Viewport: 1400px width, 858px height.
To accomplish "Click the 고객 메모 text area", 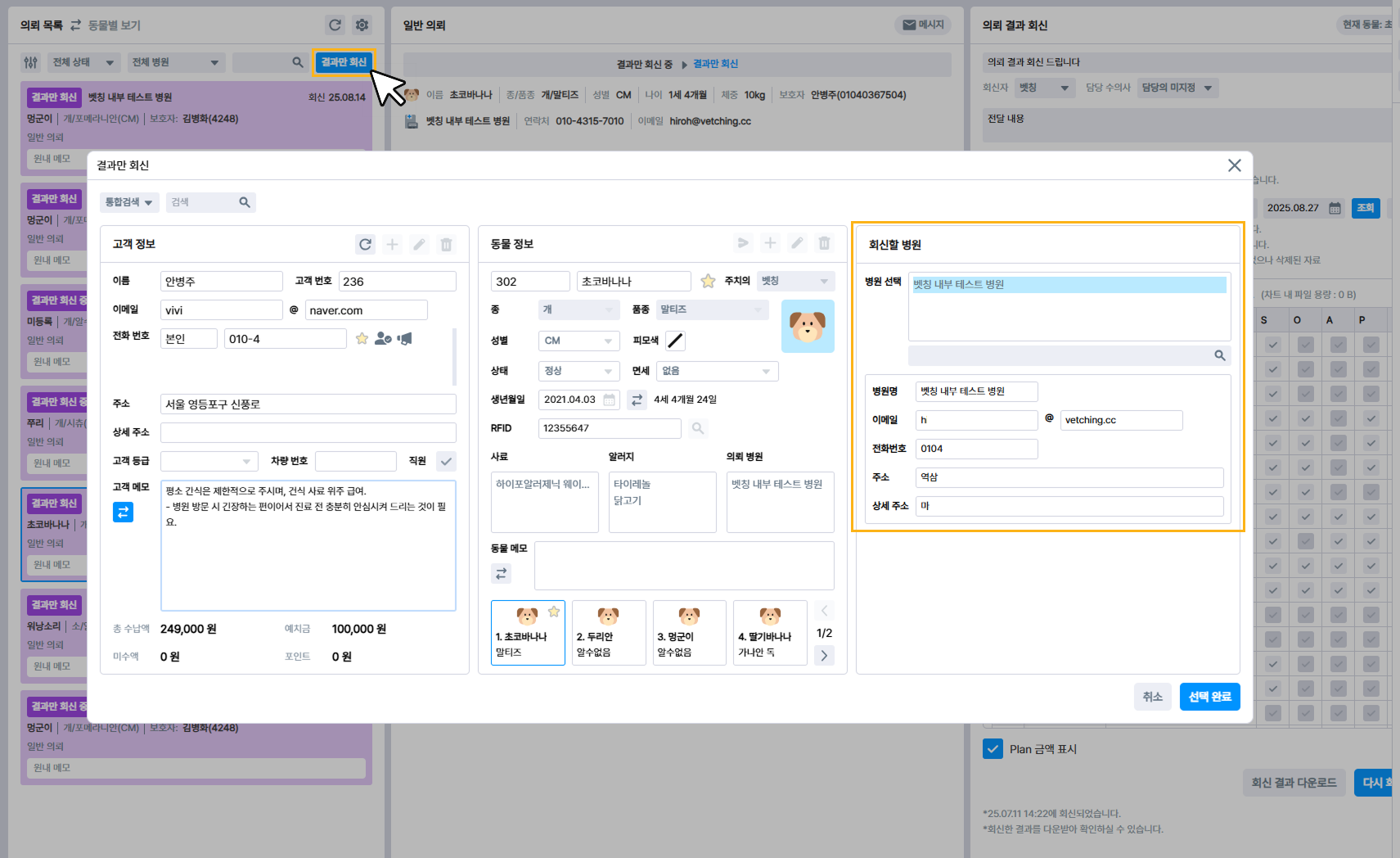I will pyautogui.click(x=308, y=545).
